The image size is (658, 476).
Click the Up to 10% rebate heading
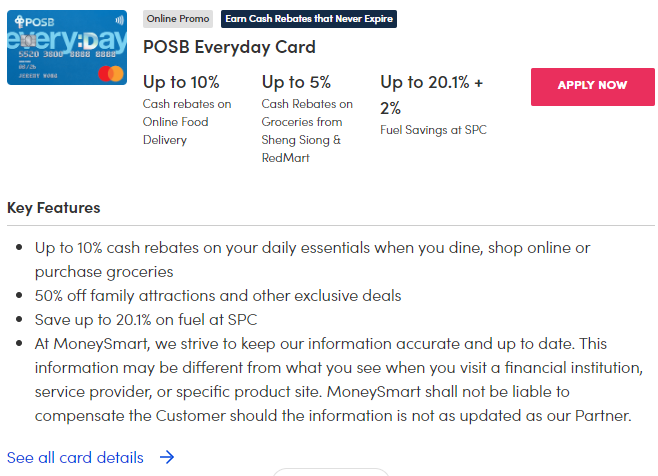click(181, 82)
